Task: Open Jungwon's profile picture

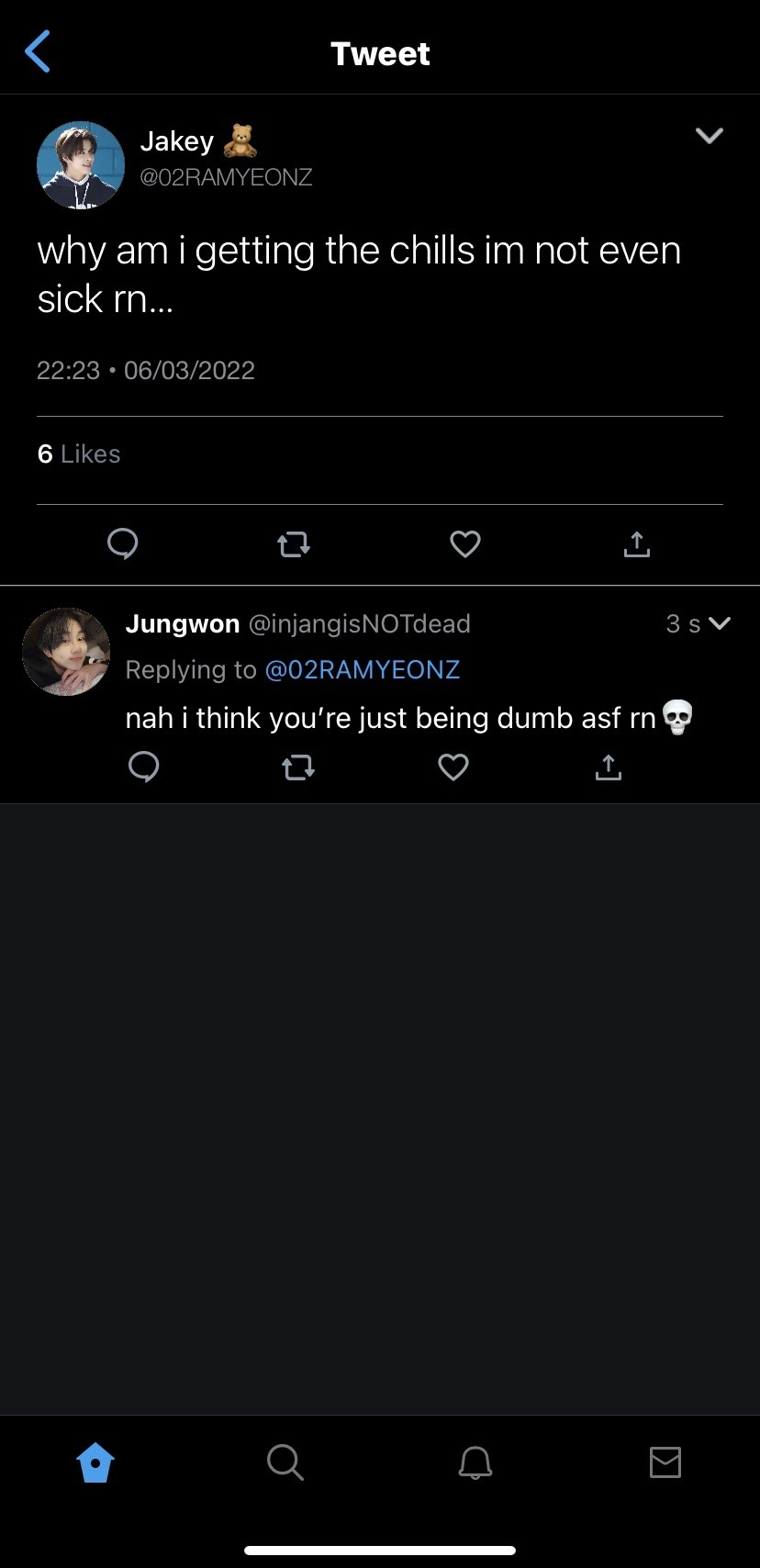Action: pyautogui.click(x=66, y=651)
